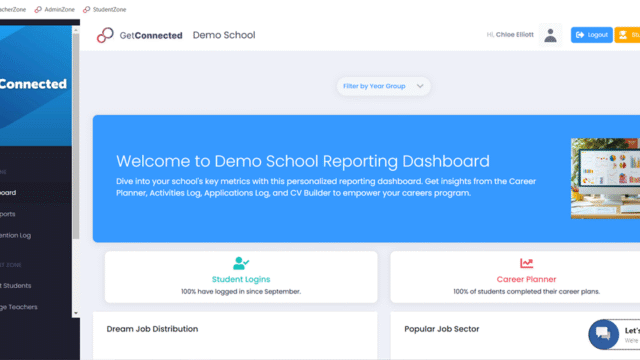The height and width of the screenshot is (360, 640).
Task: Click '100% of students completed their career plans'
Action: 526,291
